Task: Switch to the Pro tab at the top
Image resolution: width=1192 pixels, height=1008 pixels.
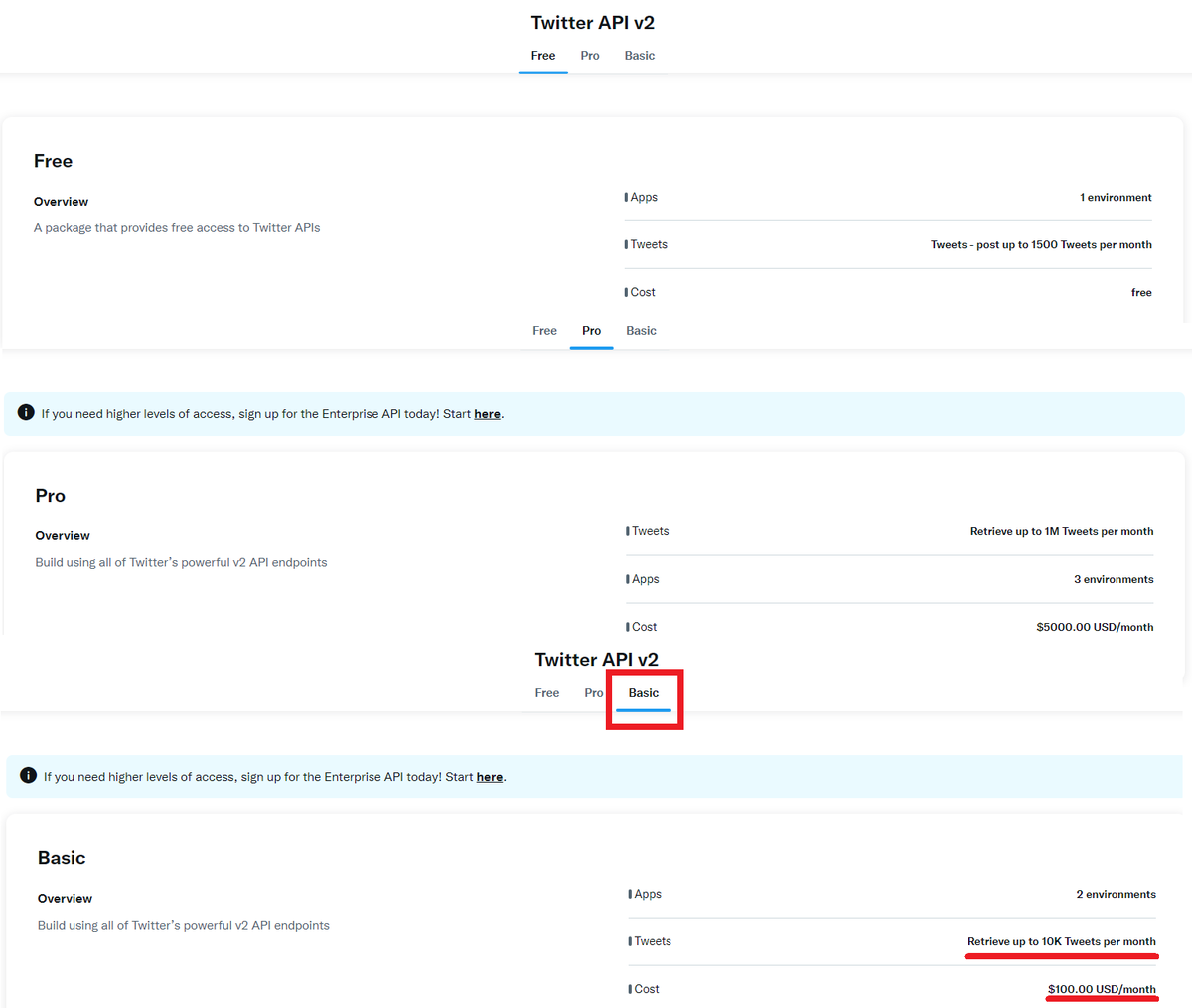Action: (x=589, y=56)
